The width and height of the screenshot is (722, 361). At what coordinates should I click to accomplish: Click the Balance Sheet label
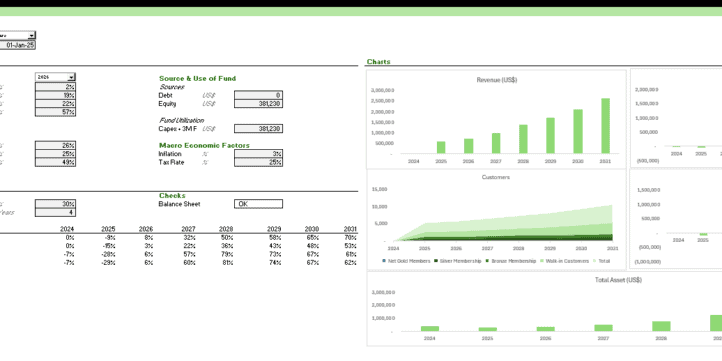180,204
